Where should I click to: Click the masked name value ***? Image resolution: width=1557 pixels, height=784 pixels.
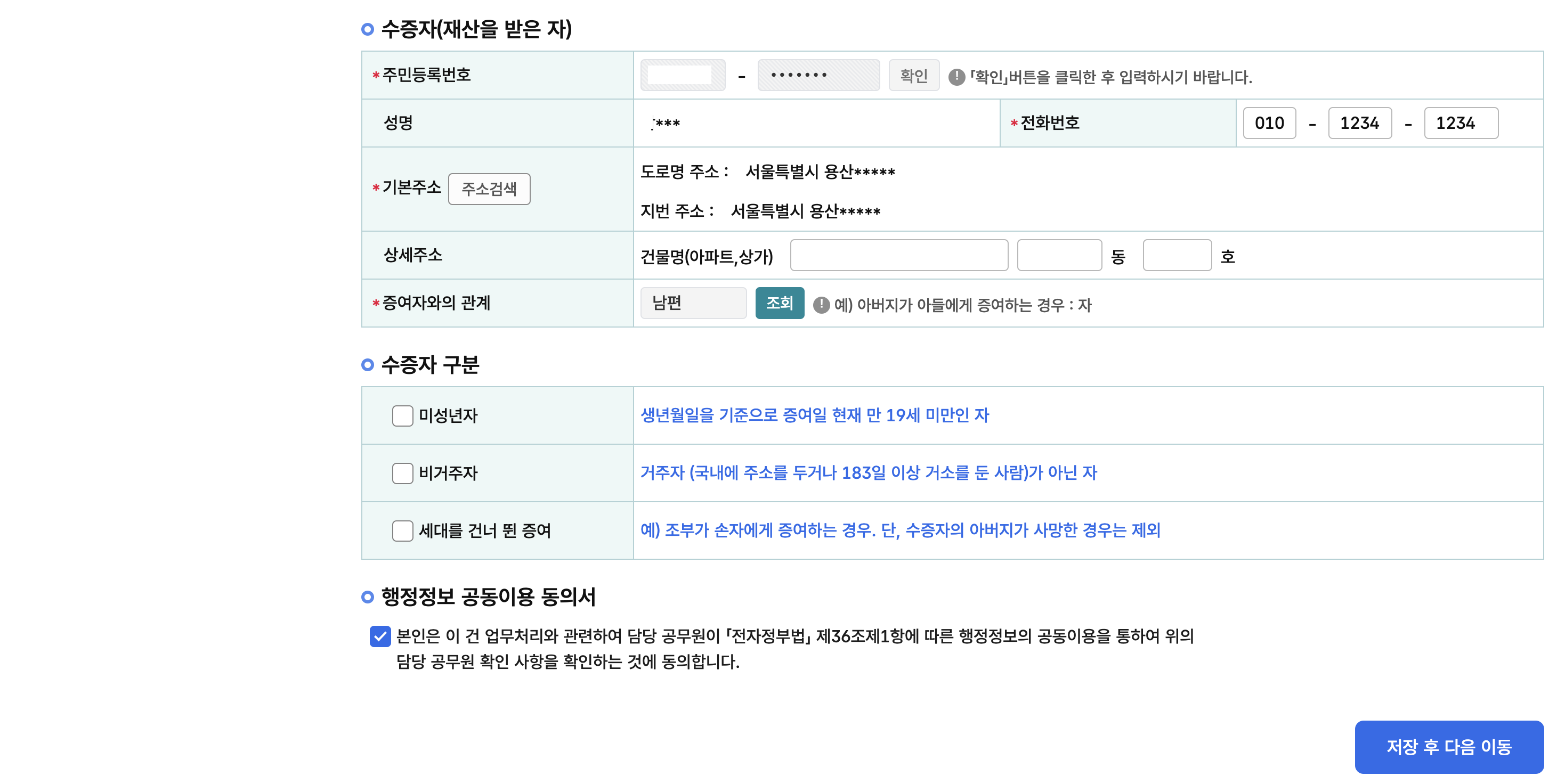click(666, 124)
